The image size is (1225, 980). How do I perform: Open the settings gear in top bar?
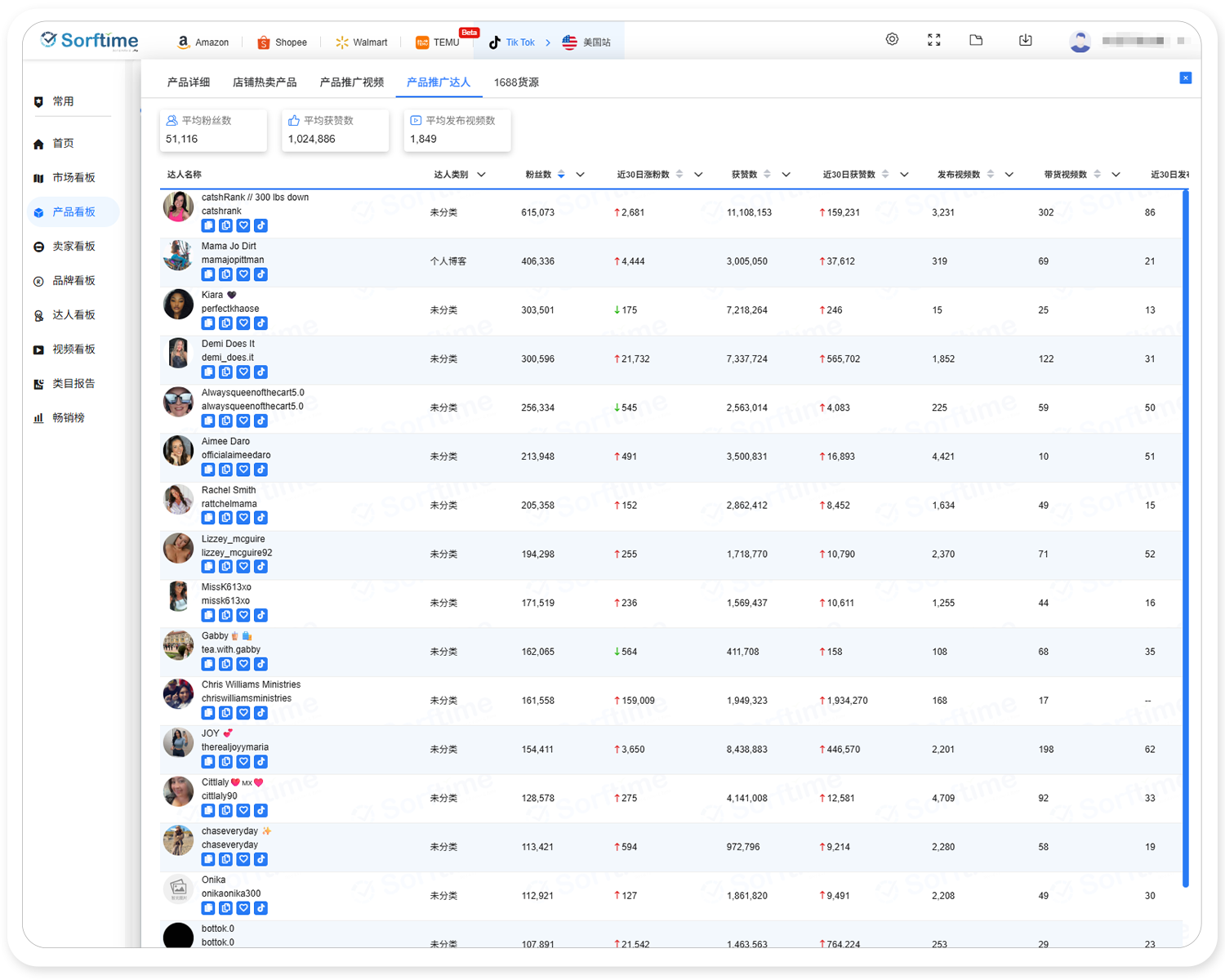(892, 39)
